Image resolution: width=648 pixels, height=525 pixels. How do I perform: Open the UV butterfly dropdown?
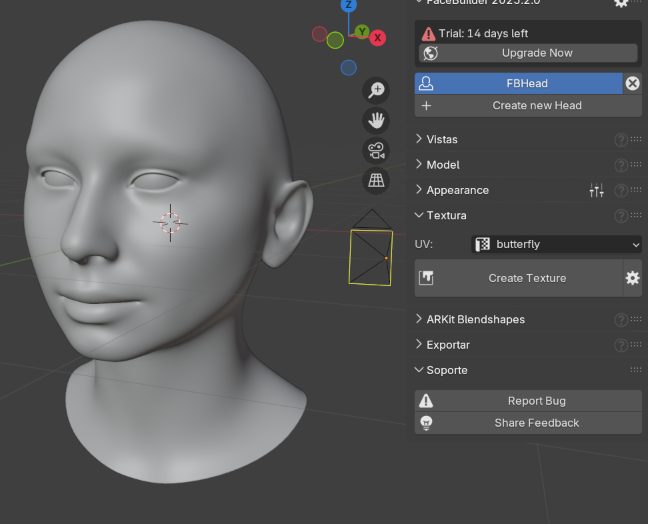click(556, 244)
